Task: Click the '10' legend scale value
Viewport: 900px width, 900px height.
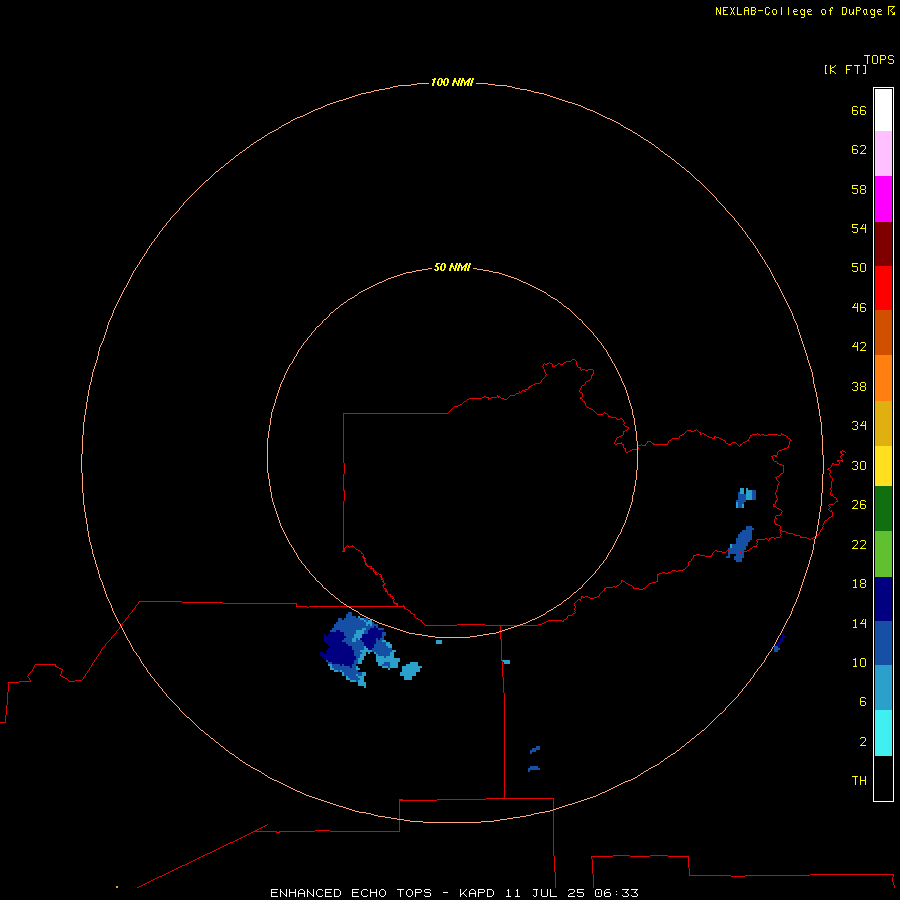Action: click(859, 663)
